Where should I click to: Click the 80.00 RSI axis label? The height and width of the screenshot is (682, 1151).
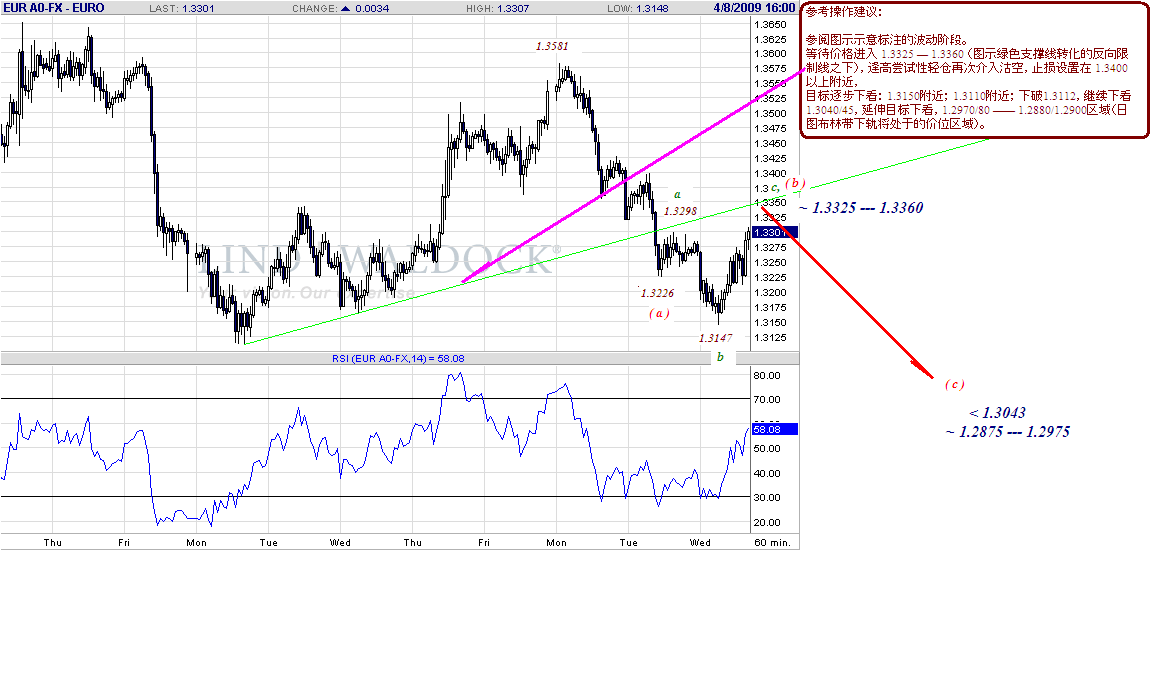tap(767, 375)
